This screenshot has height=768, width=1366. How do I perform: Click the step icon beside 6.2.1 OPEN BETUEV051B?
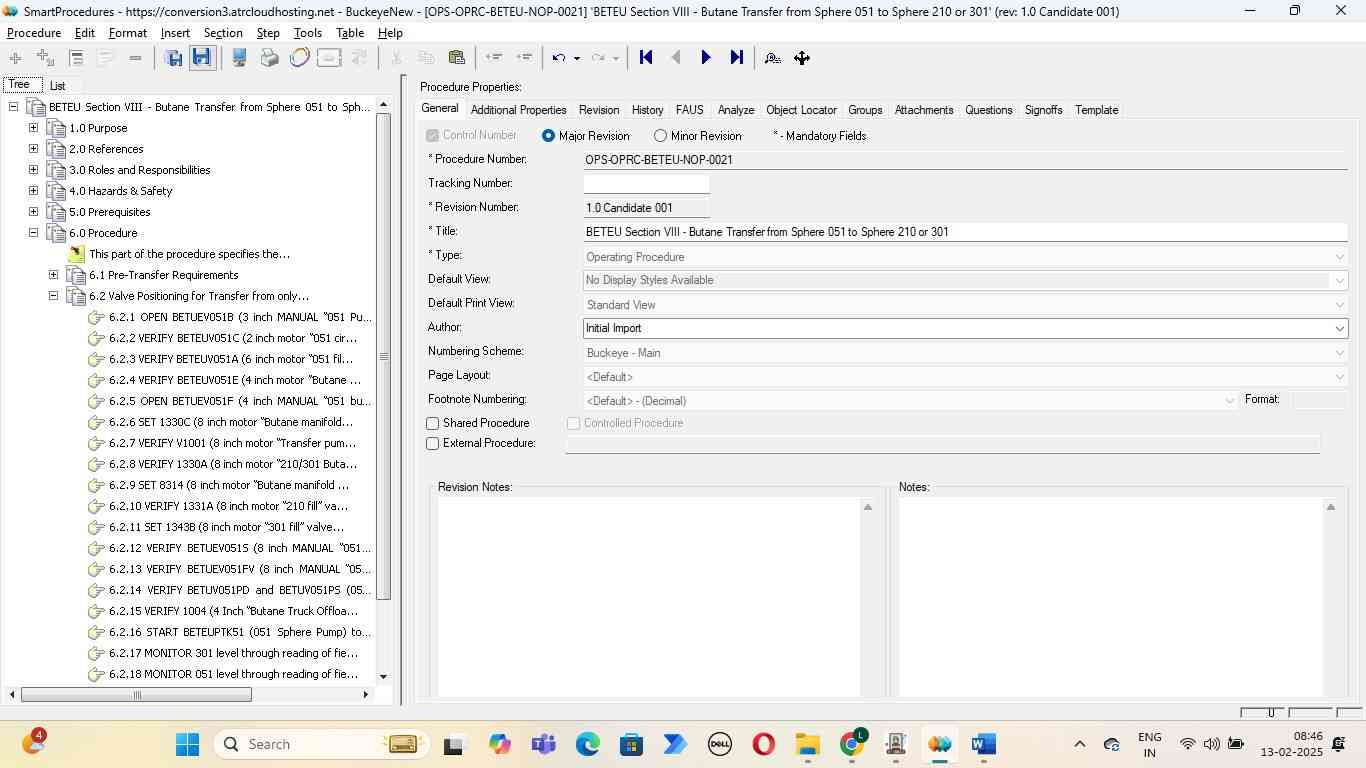[96, 317]
